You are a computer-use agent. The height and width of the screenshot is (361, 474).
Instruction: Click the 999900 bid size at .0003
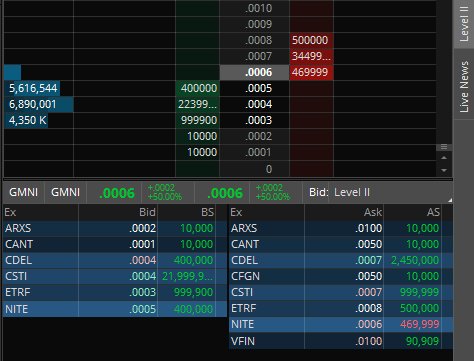tap(198, 120)
